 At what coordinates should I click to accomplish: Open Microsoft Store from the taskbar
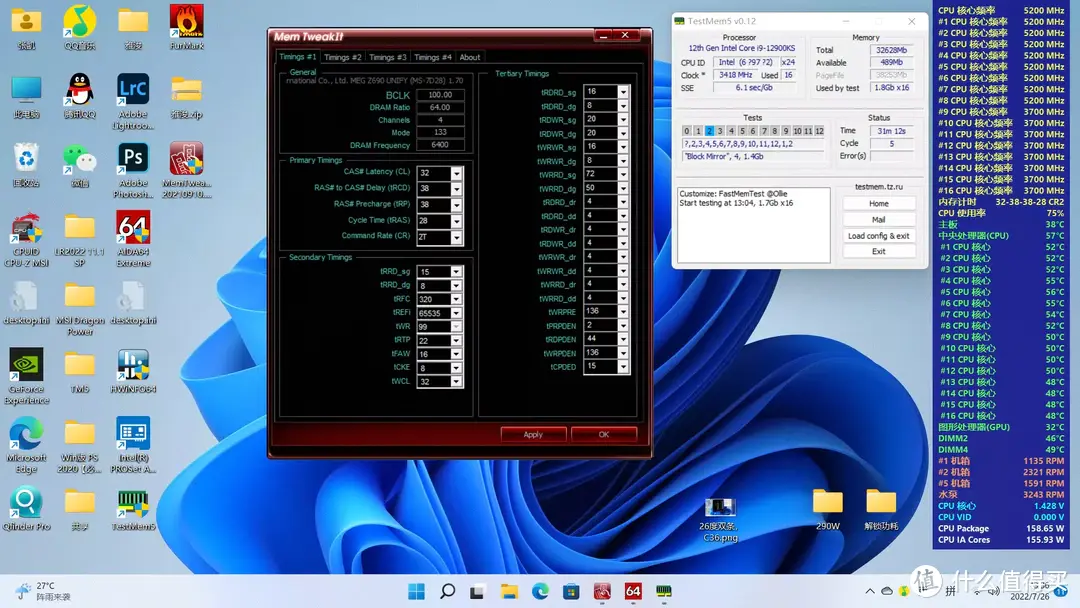[x=571, y=591]
